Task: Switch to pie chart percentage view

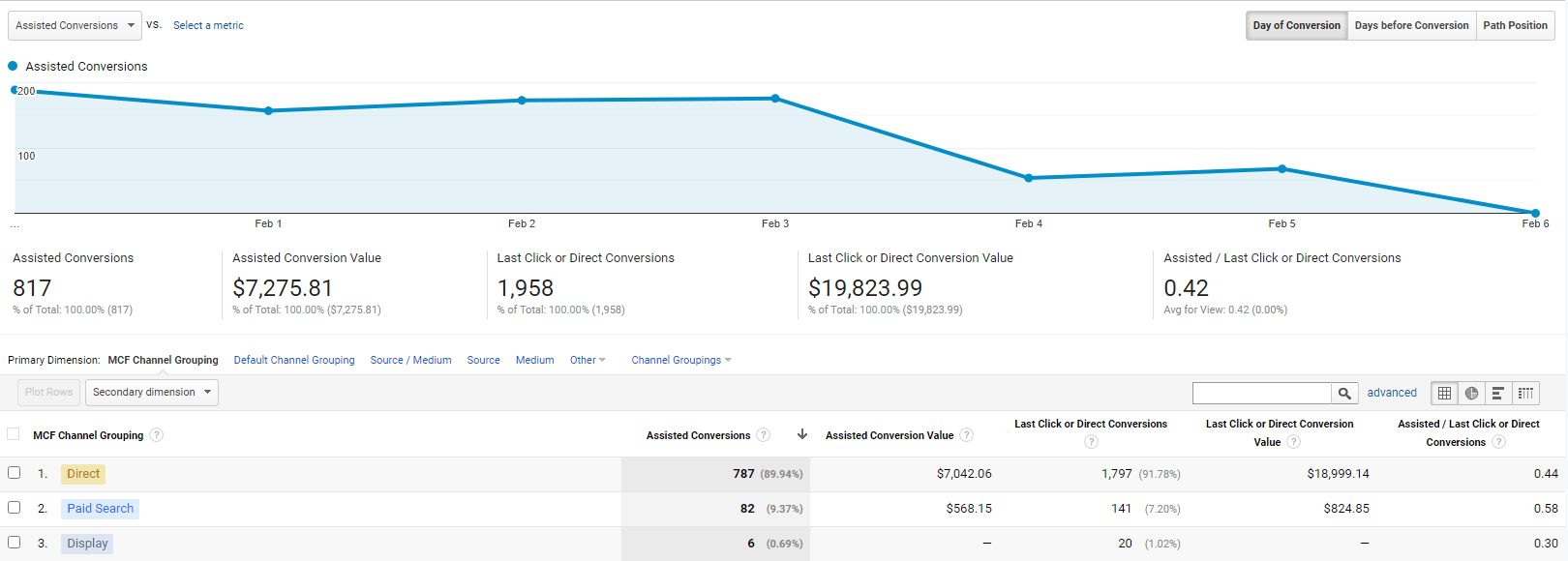Action: pyautogui.click(x=1471, y=393)
